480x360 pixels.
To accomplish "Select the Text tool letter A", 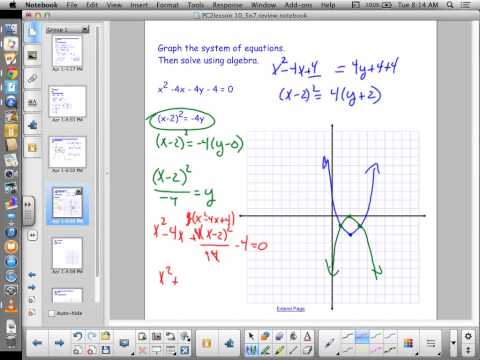I will [x=307, y=336].
